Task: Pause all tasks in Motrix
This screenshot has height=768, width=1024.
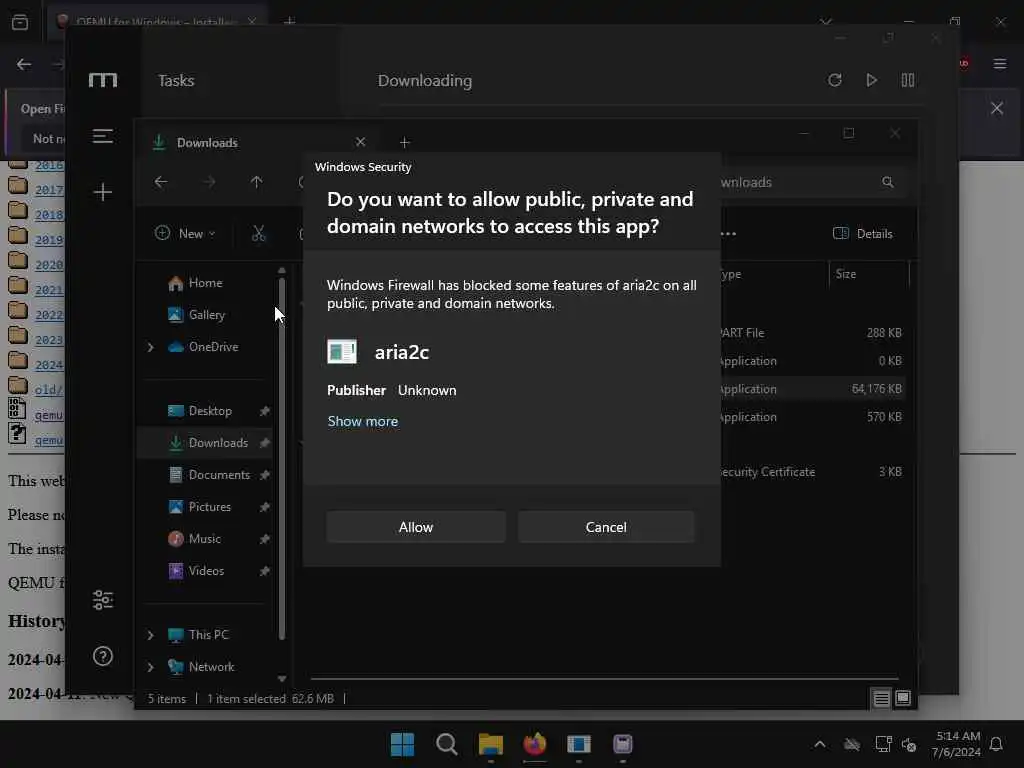Action: click(x=908, y=80)
